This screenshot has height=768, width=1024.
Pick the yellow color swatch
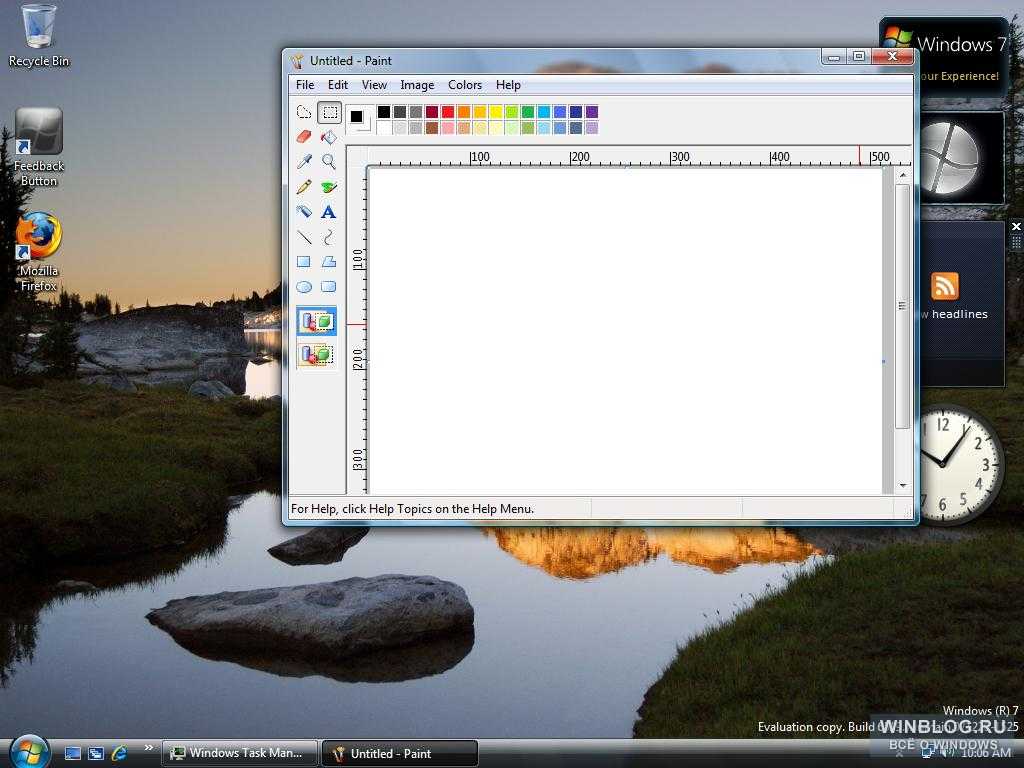click(x=496, y=112)
